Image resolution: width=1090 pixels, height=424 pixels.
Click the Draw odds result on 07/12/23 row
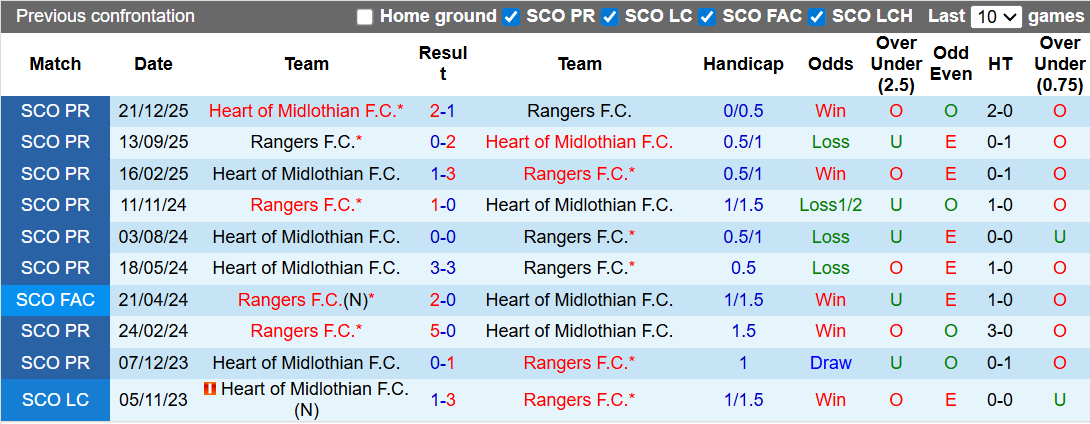(x=830, y=363)
